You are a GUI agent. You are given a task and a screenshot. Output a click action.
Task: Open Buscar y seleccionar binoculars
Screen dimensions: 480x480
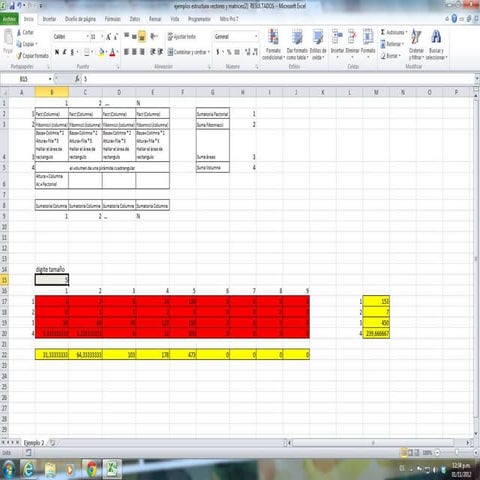[436, 44]
